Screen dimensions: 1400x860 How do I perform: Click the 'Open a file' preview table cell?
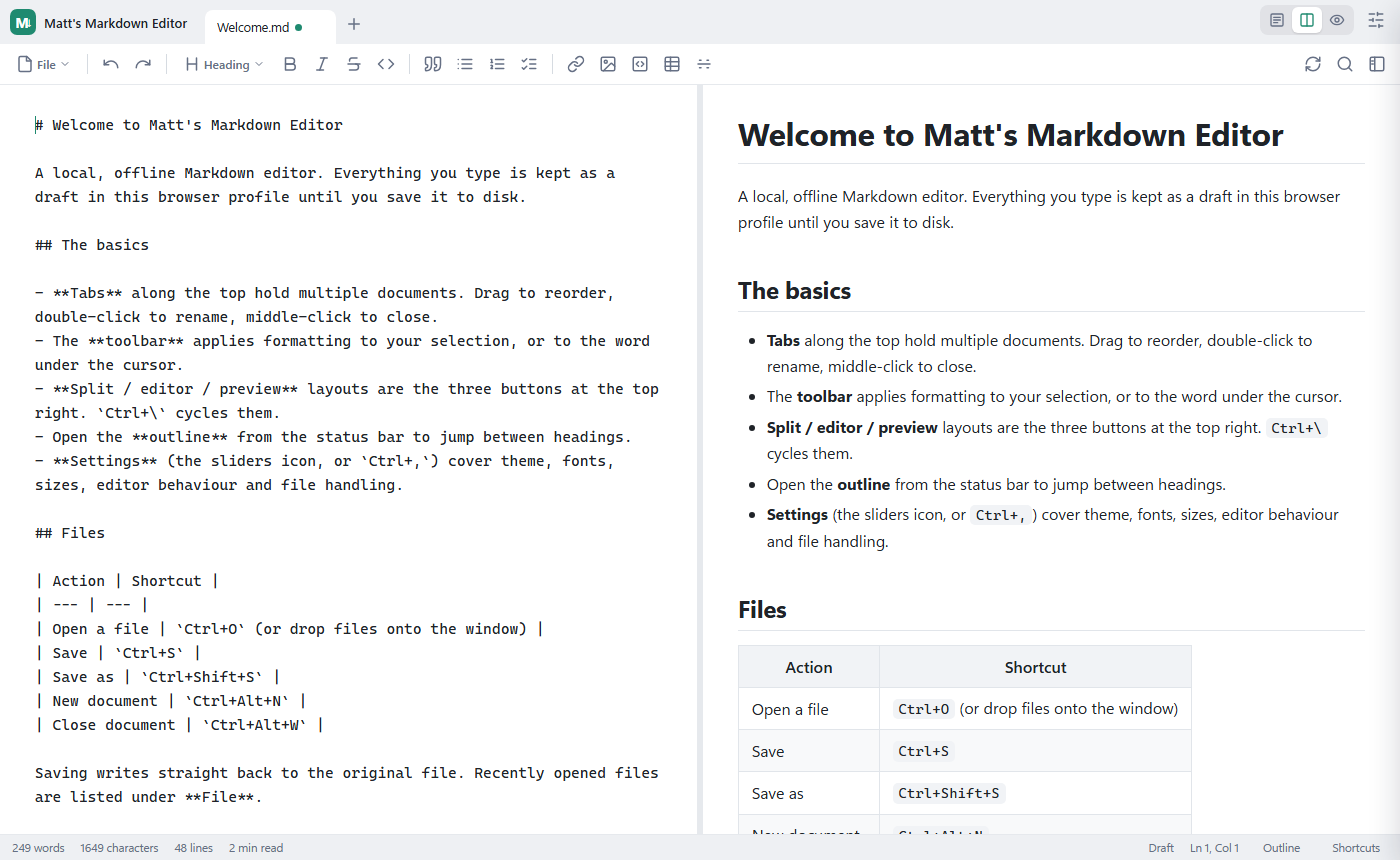pyautogui.click(x=809, y=709)
